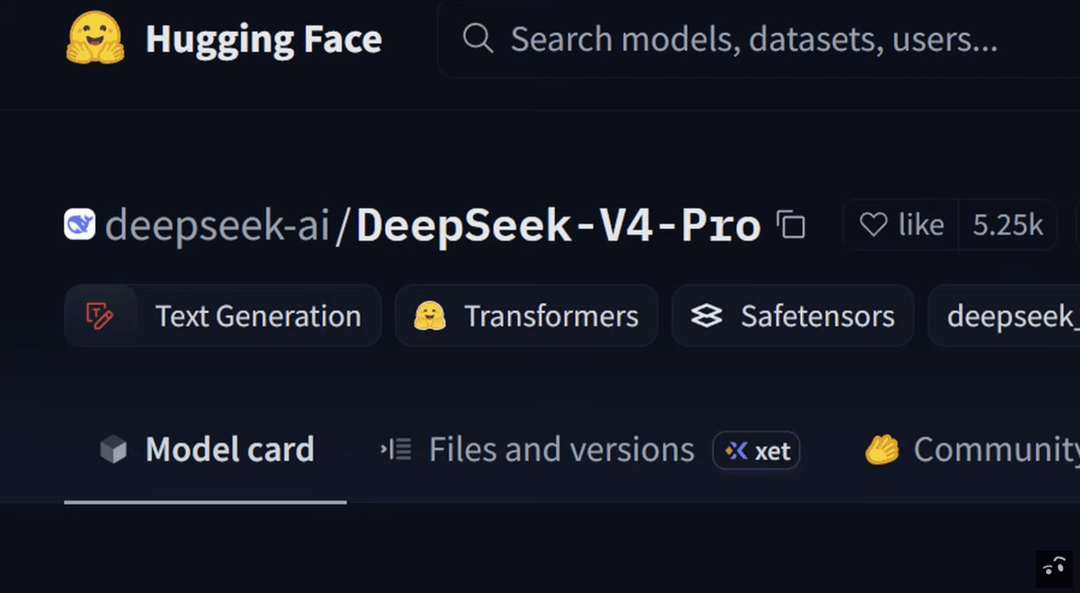
Task: Click the Safetensors stacked layers icon
Action: coord(707,316)
